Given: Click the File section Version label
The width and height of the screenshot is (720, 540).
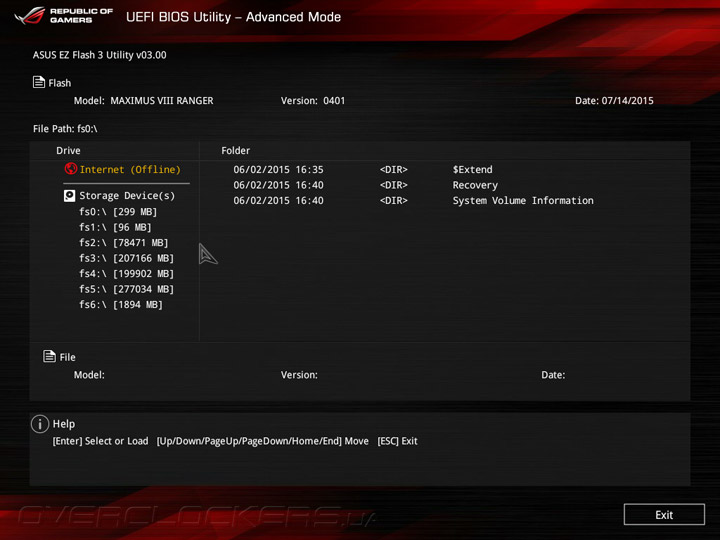Looking at the screenshot, I should click(299, 375).
